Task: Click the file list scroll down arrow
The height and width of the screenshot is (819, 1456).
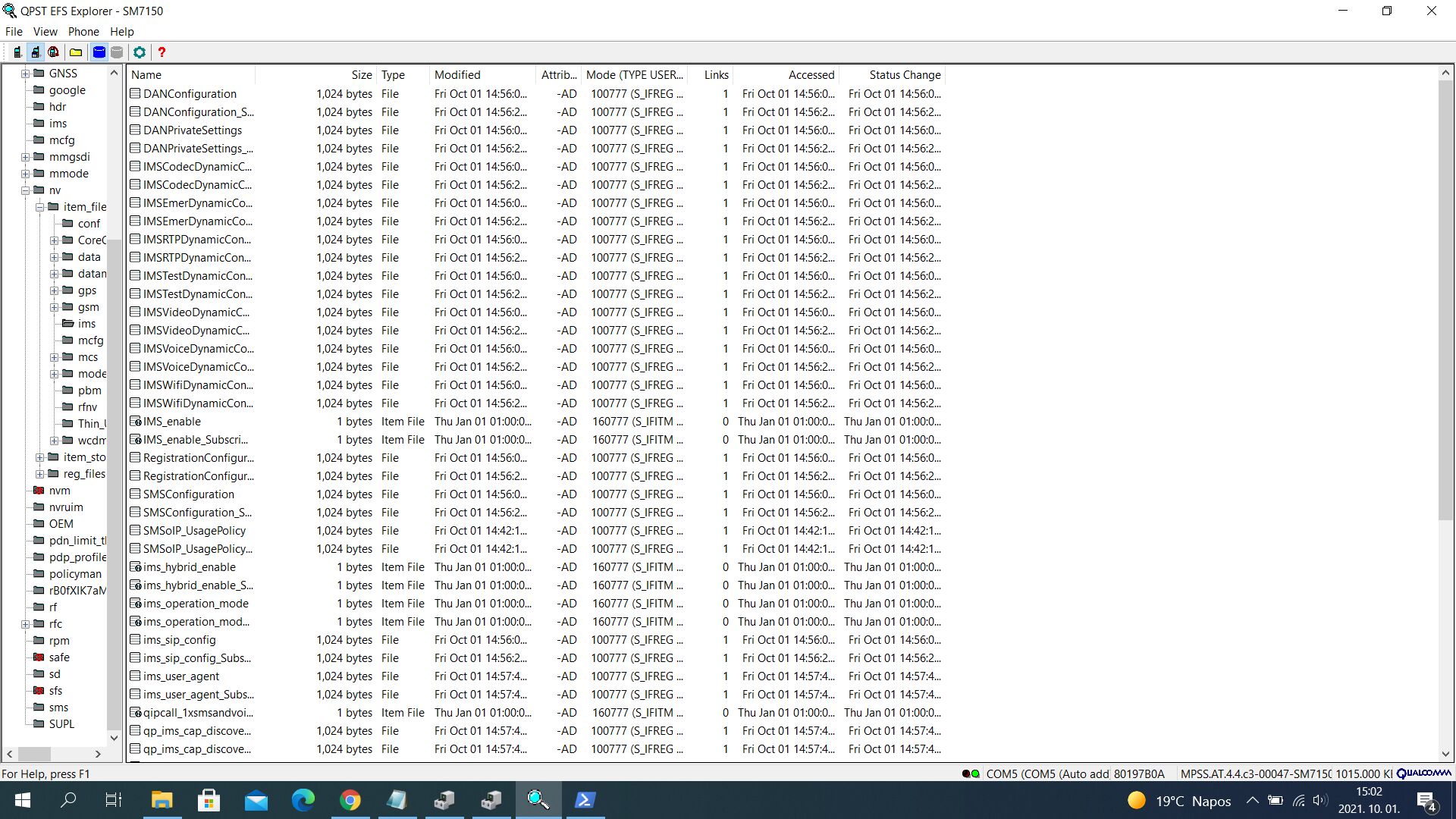Action: pos(1445,754)
